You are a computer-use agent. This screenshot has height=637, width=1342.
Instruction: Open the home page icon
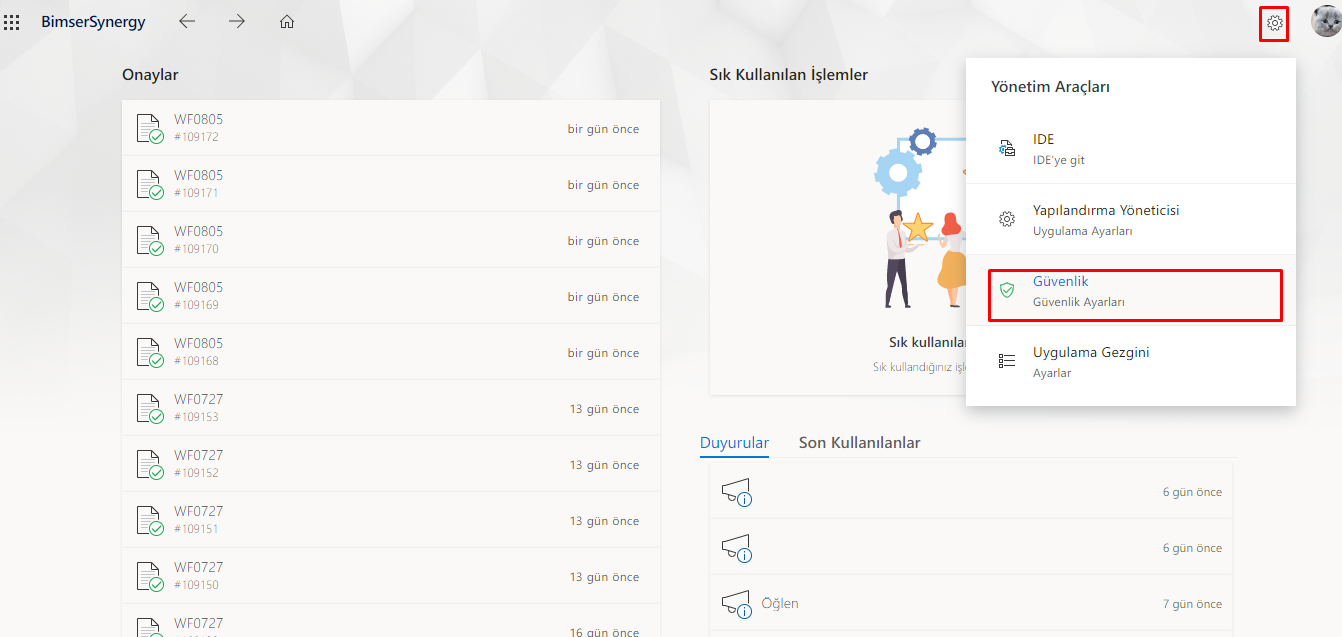287,21
